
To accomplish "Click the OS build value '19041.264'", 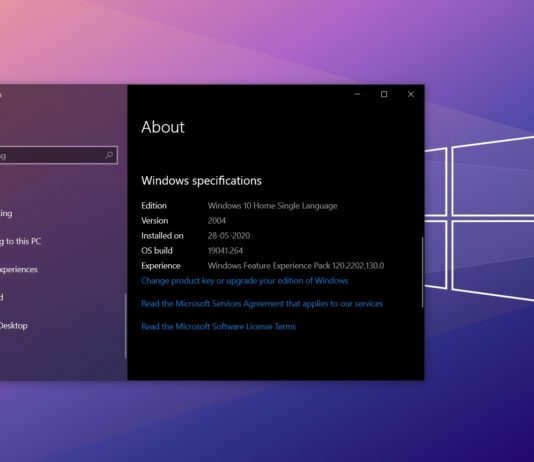I will coord(225,251).
